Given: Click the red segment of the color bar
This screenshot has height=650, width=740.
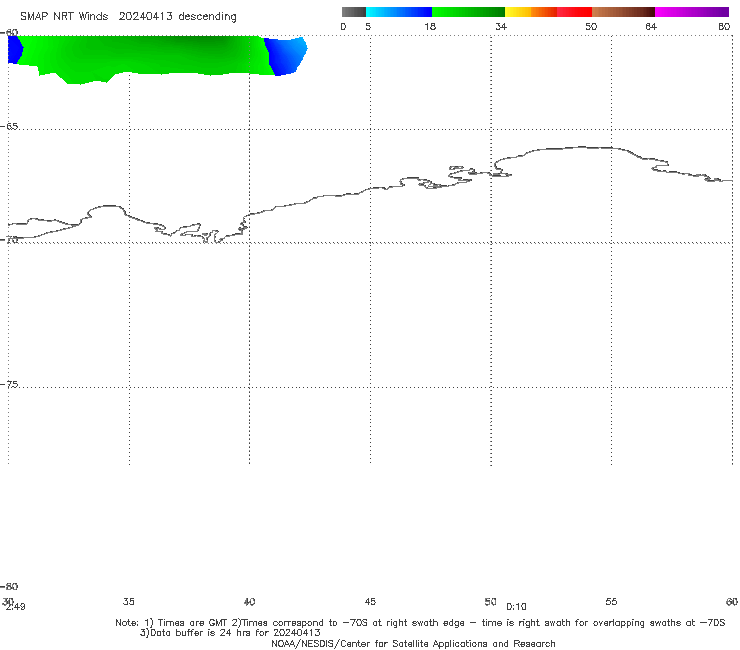Looking at the screenshot, I should point(574,12).
